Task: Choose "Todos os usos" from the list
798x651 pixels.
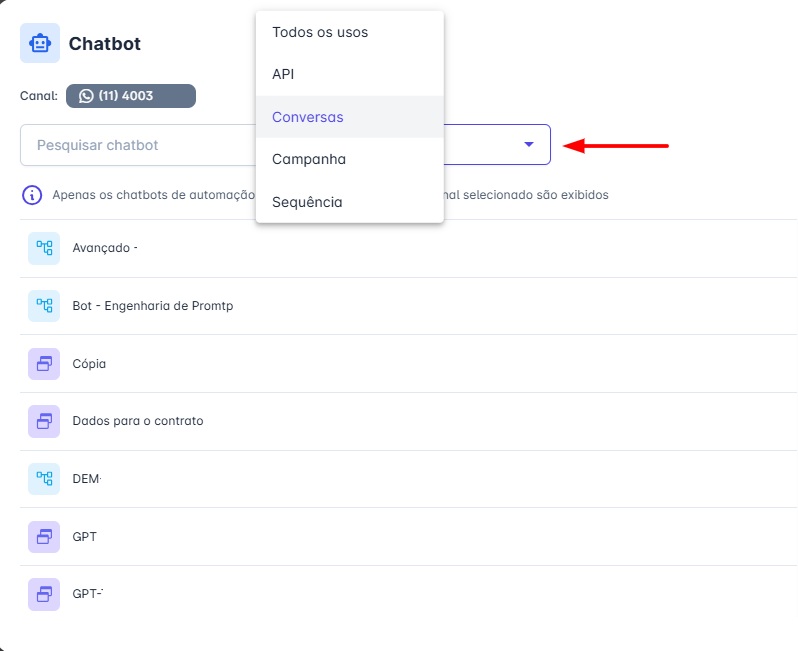Action: (320, 32)
